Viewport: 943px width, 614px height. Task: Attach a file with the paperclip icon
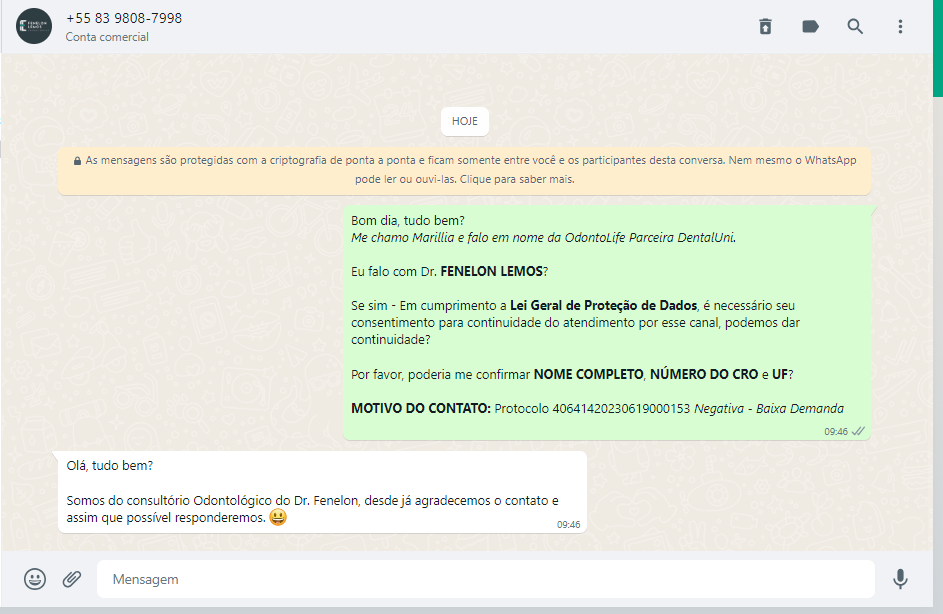(72, 579)
